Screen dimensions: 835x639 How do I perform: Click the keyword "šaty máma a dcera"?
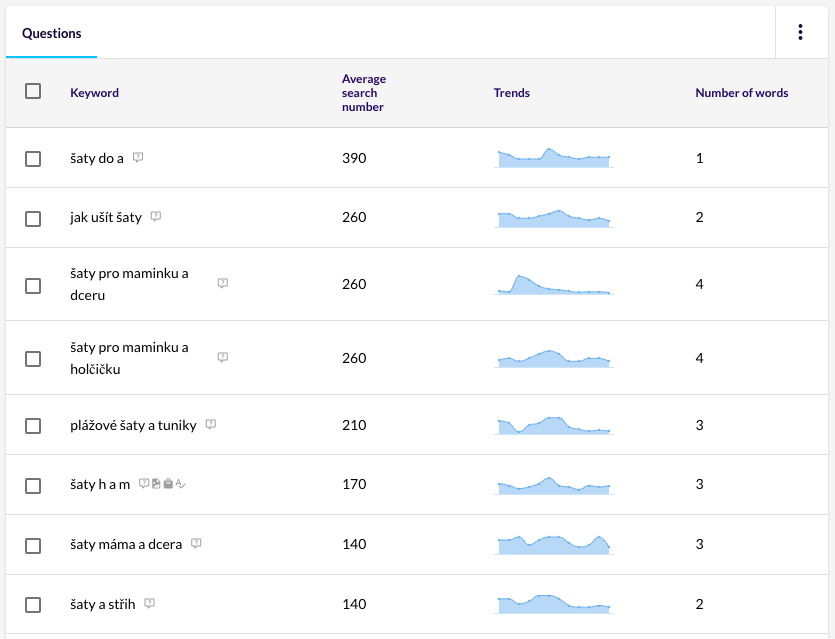(x=126, y=544)
